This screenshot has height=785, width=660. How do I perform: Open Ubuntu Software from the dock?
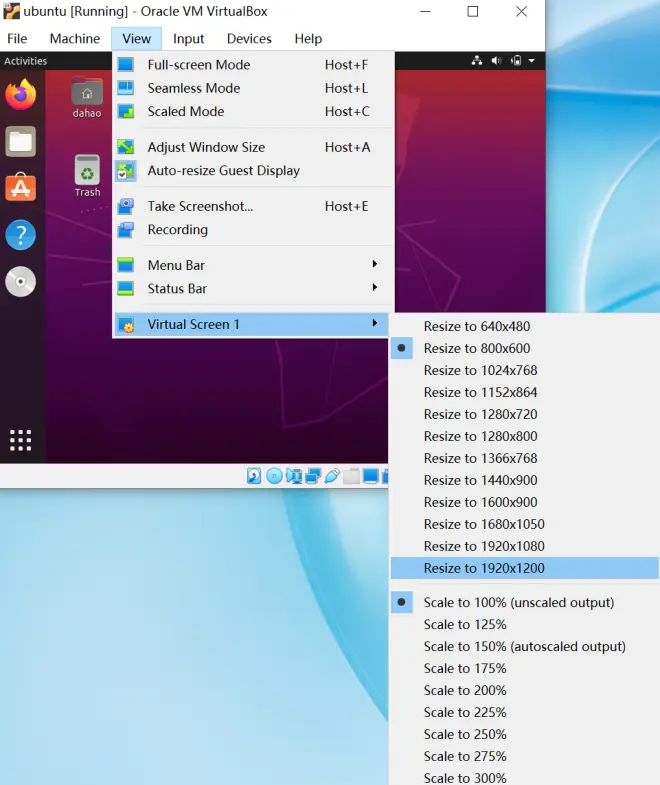(x=21, y=188)
